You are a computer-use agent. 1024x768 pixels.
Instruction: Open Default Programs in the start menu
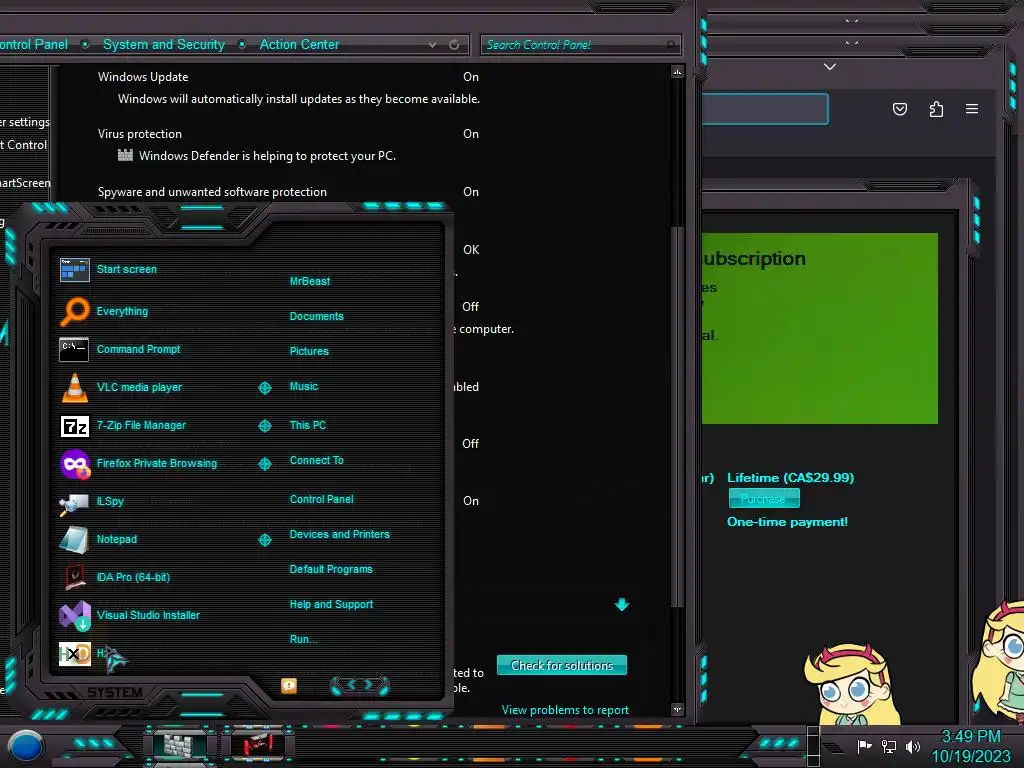(330, 569)
